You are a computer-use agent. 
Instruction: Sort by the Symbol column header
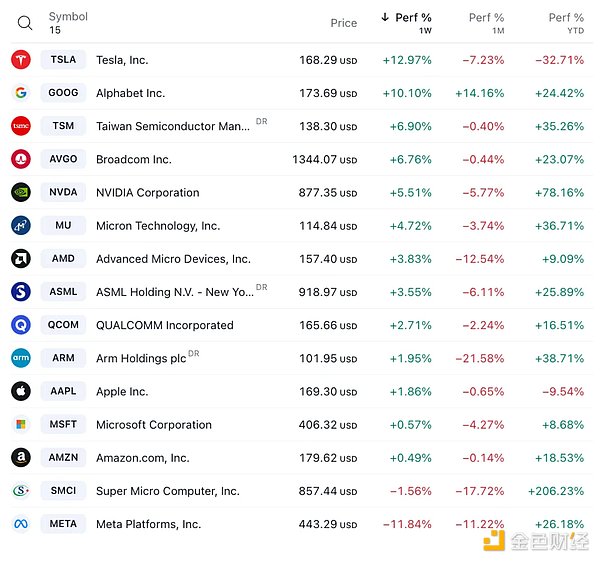coord(68,17)
